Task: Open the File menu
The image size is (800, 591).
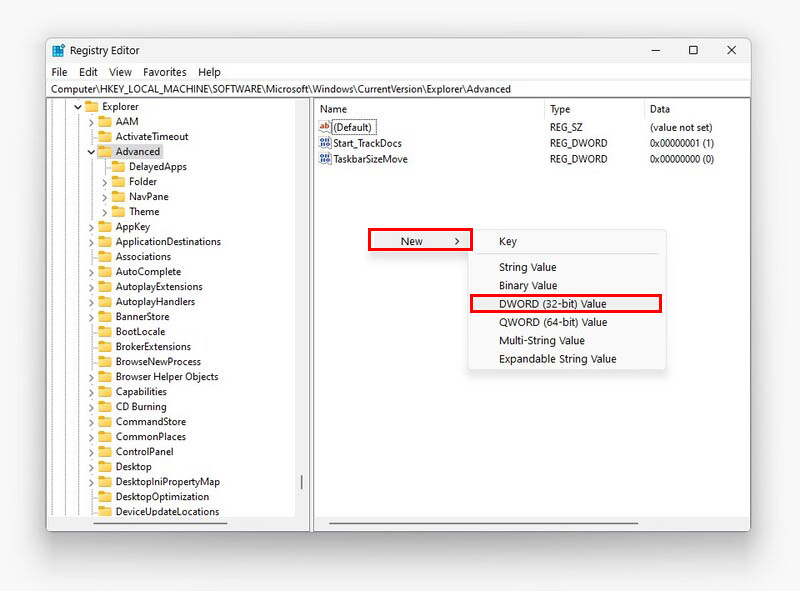Action: click(59, 72)
